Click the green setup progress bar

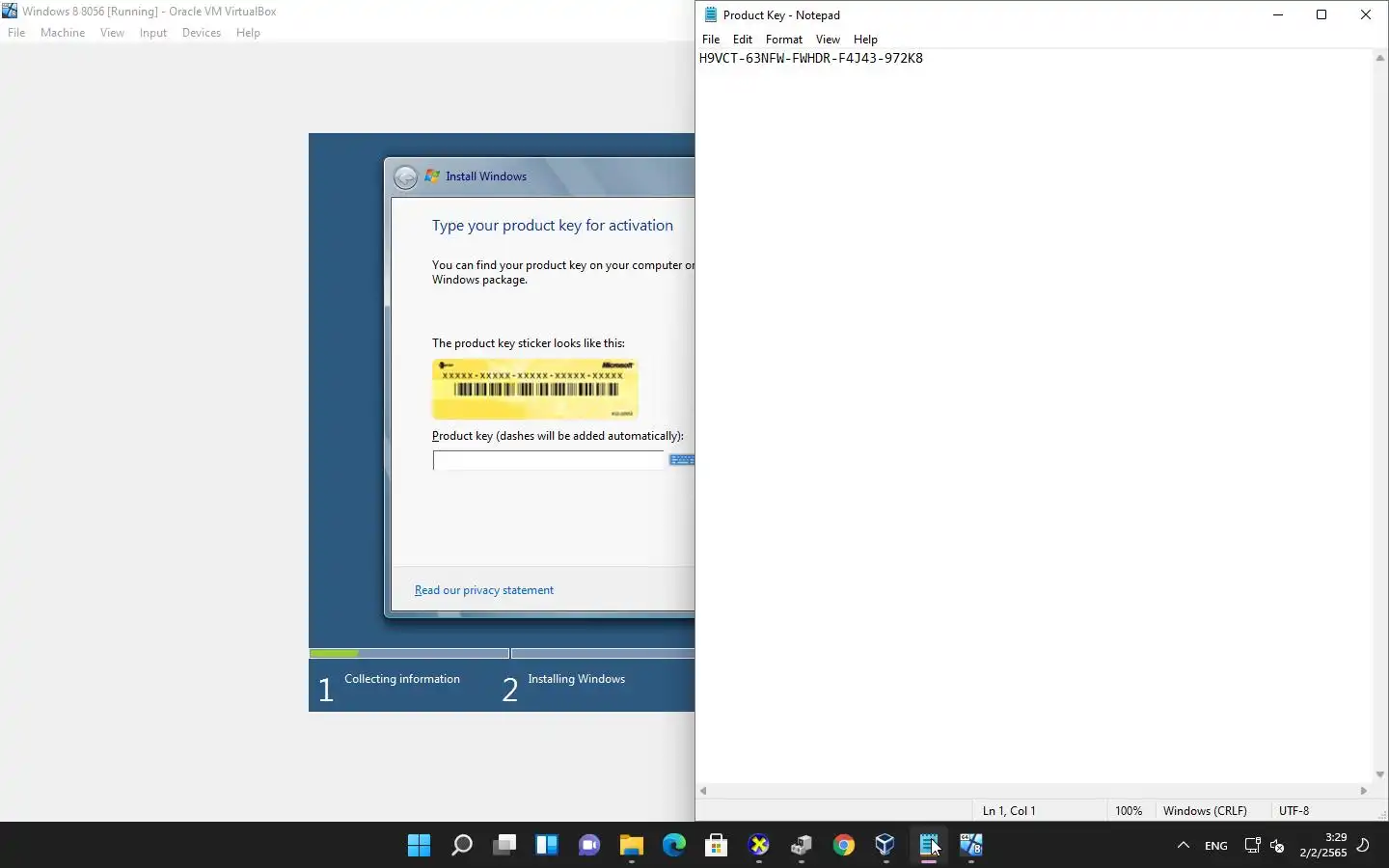pos(334,654)
